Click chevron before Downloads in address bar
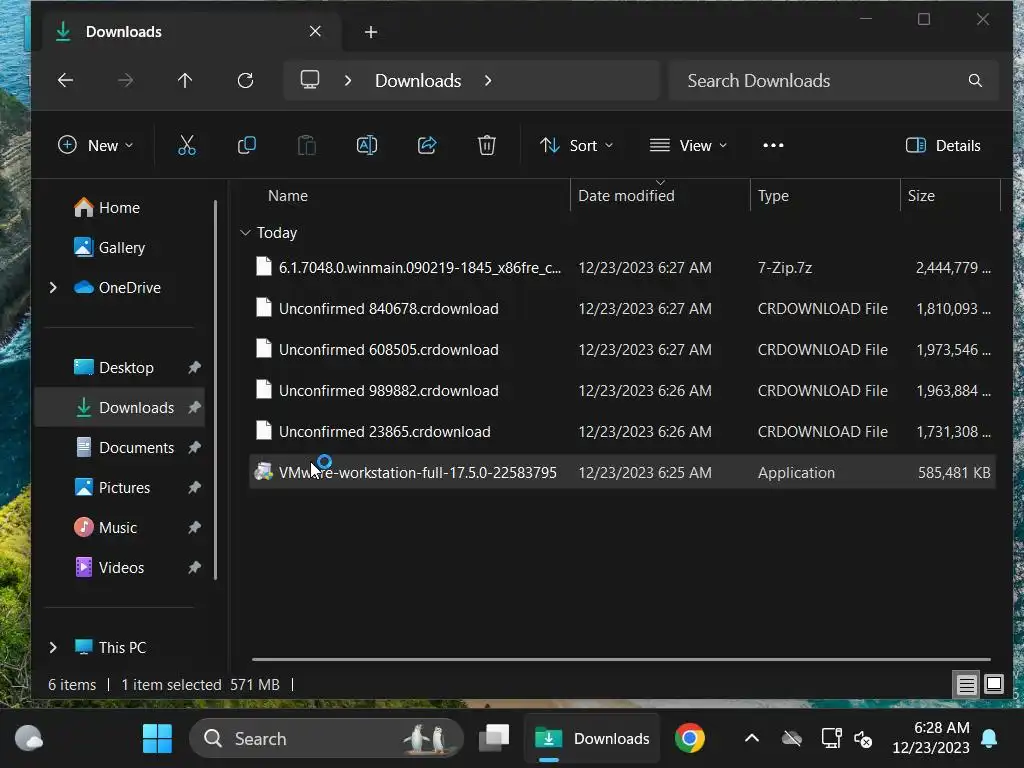 pos(347,80)
